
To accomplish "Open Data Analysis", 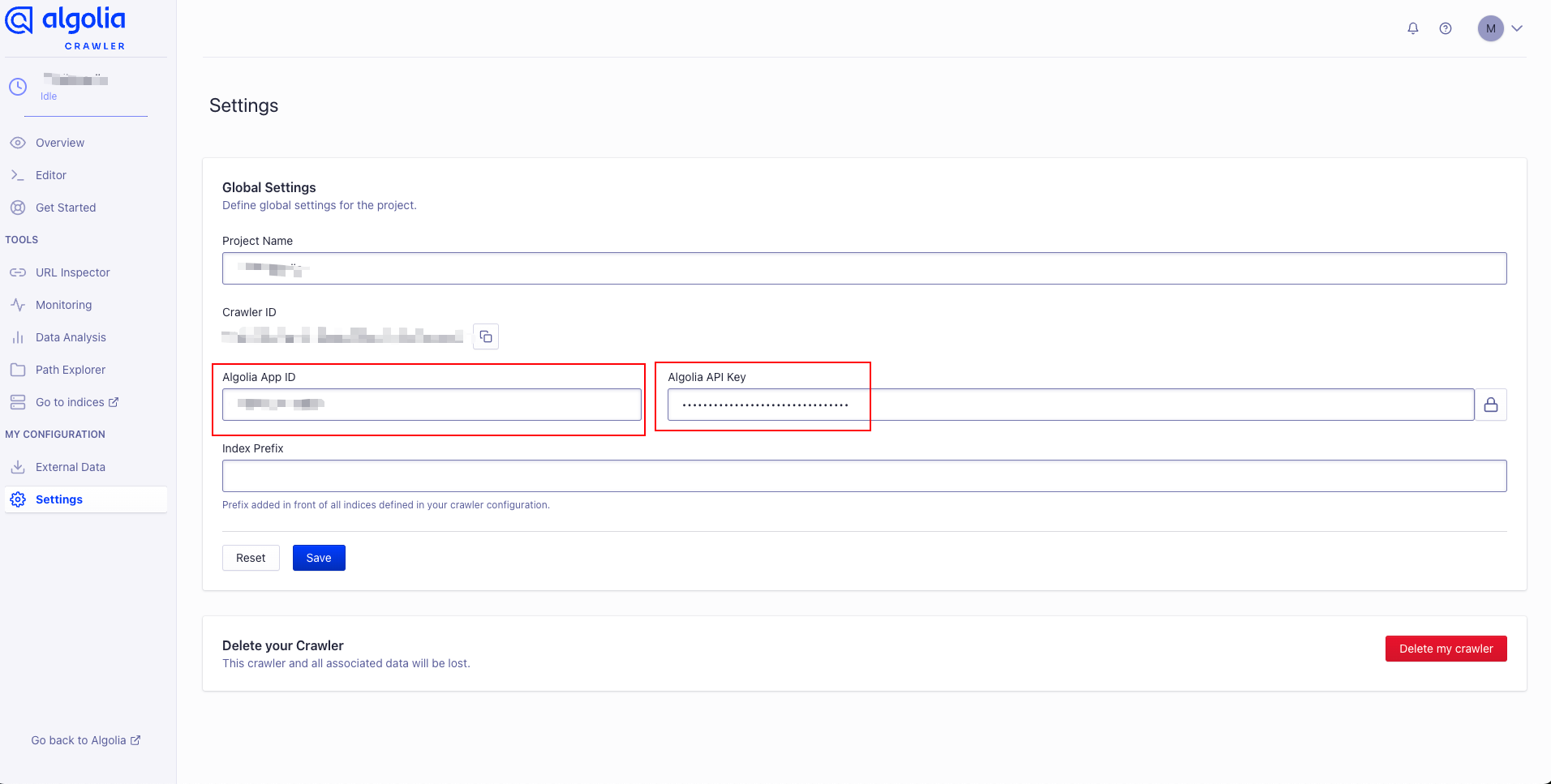I will point(85,337).
